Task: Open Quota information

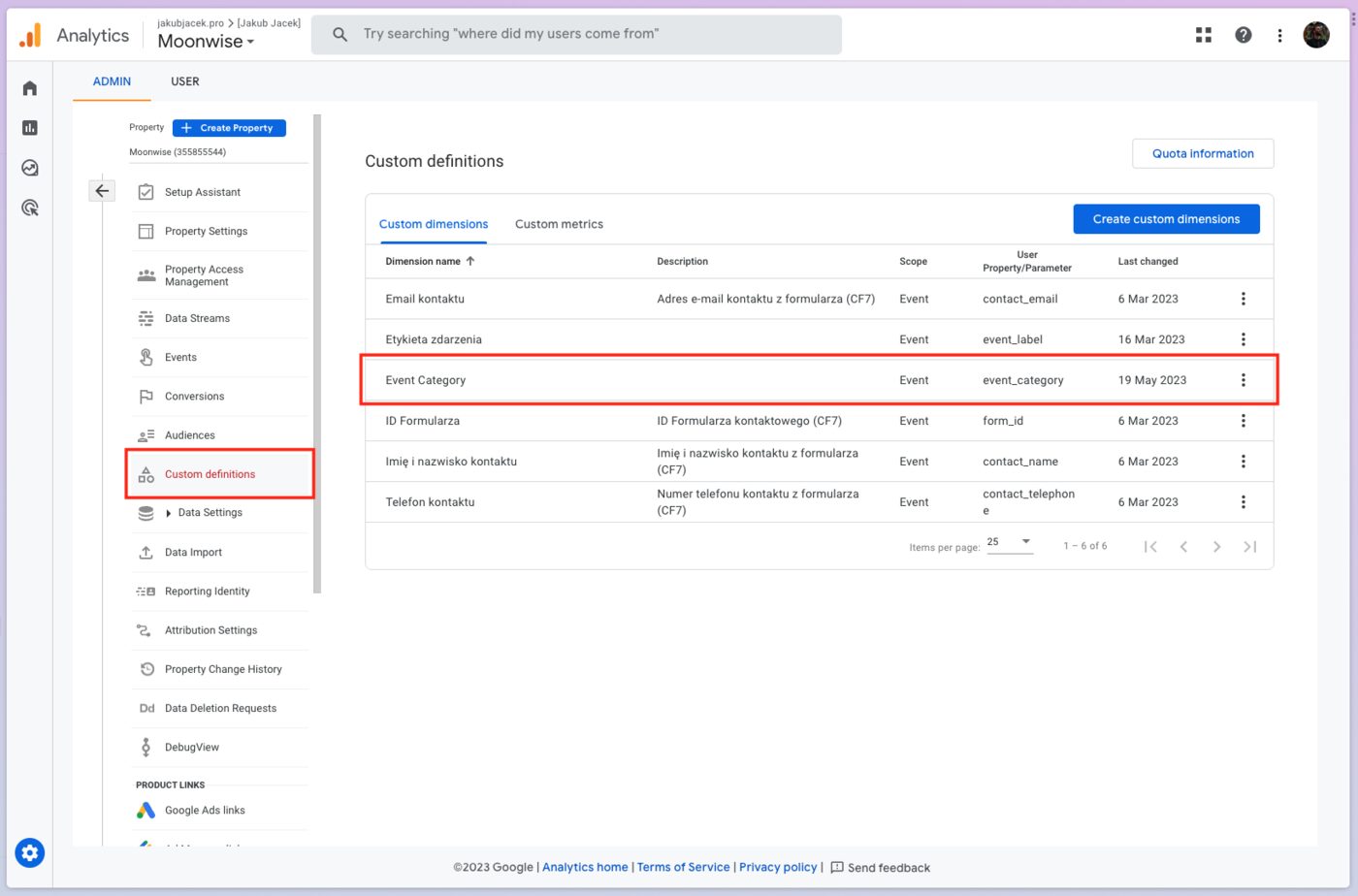Action: pyautogui.click(x=1203, y=153)
